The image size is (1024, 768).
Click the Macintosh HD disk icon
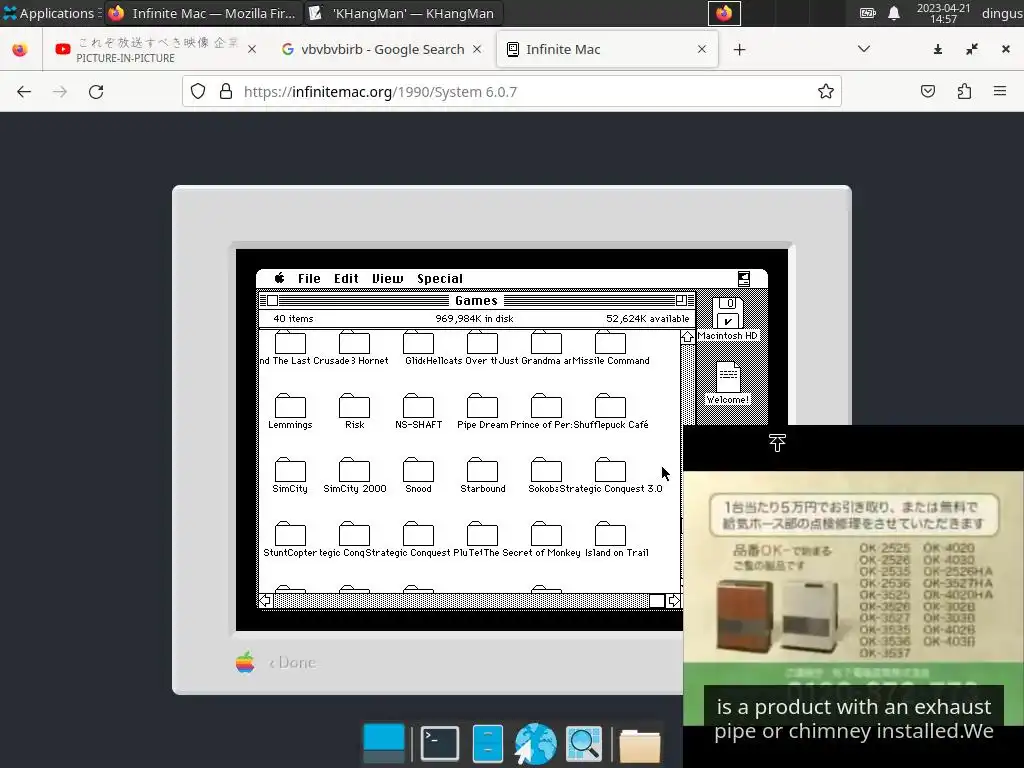pos(728,313)
